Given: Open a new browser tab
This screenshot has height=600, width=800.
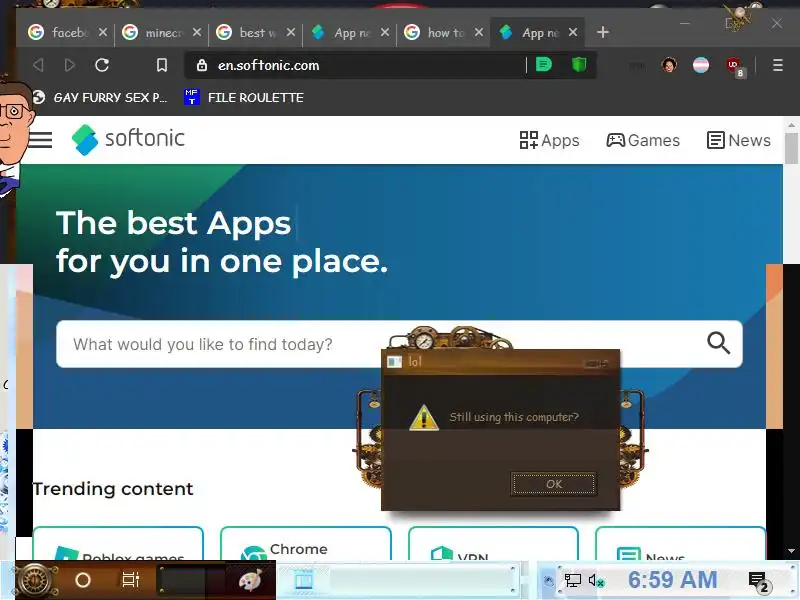Looking at the screenshot, I should pos(603,32).
